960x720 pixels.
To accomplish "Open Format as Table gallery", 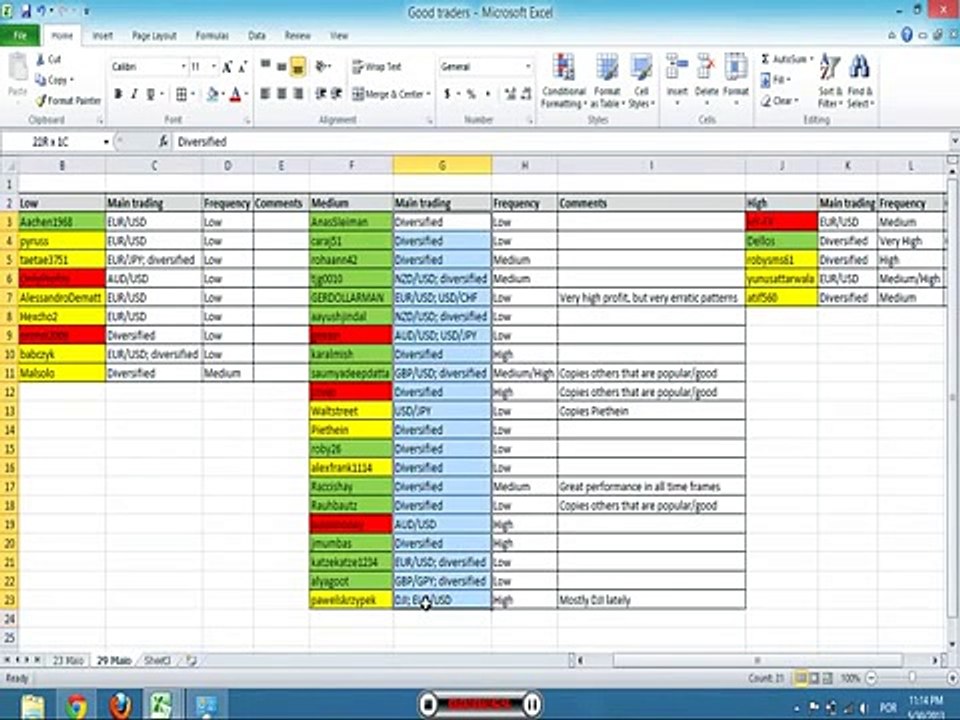I will point(607,81).
